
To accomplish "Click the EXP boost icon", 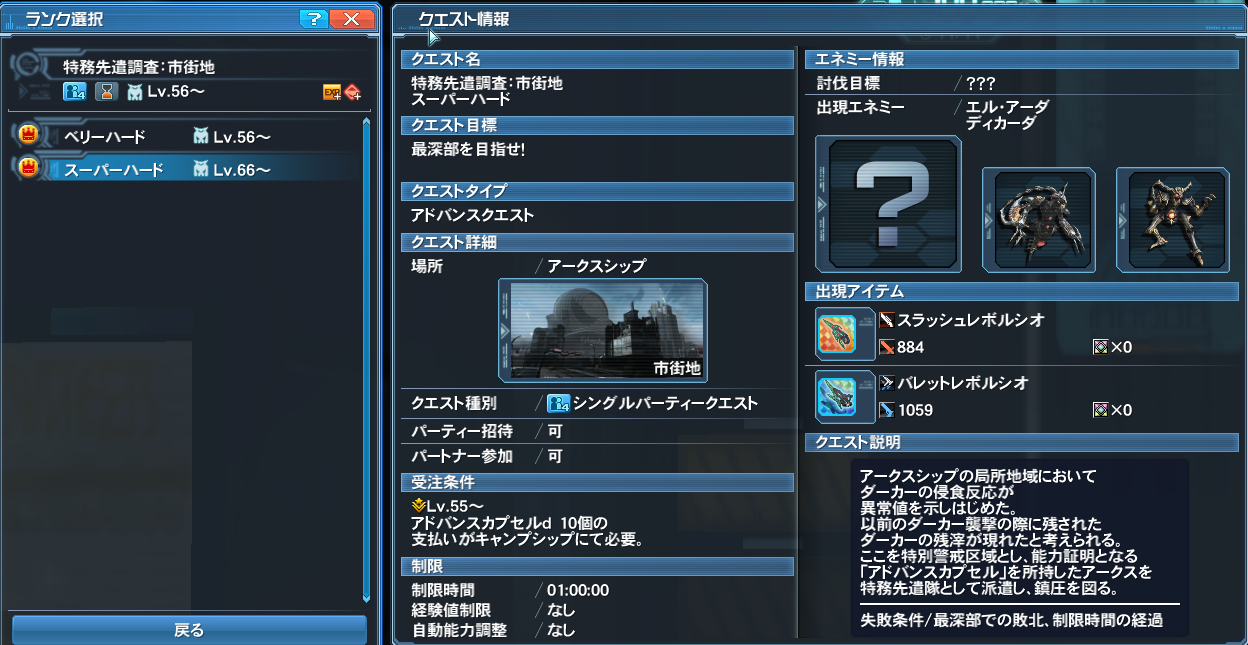I will (x=331, y=93).
